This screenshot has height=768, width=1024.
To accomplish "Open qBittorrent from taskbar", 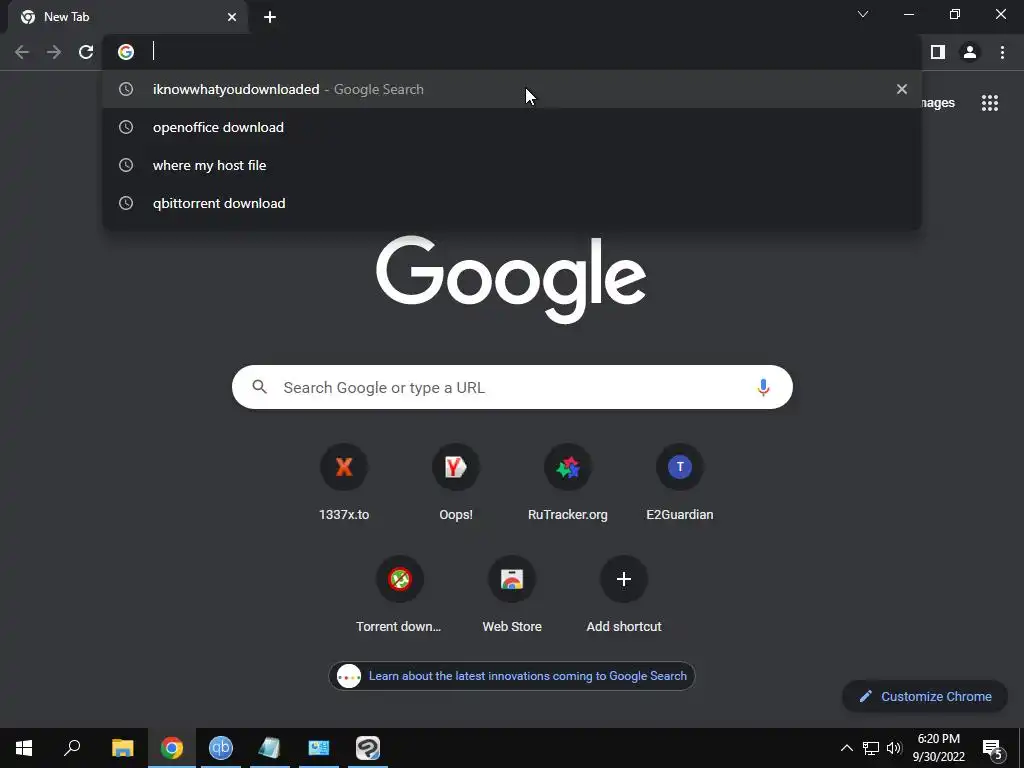I will pyautogui.click(x=221, y=748).
